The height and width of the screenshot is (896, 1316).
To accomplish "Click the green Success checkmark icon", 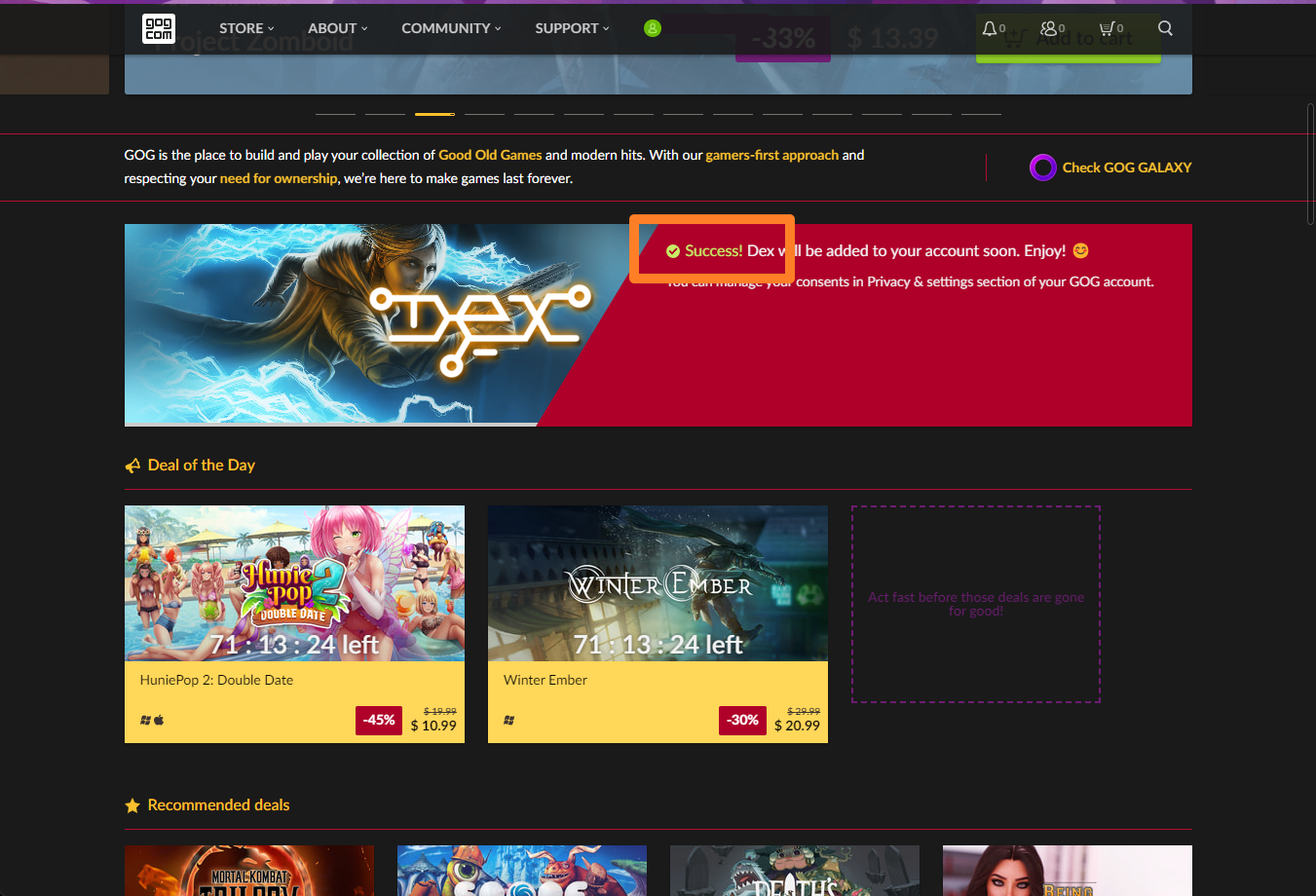I will pos(673,251).
